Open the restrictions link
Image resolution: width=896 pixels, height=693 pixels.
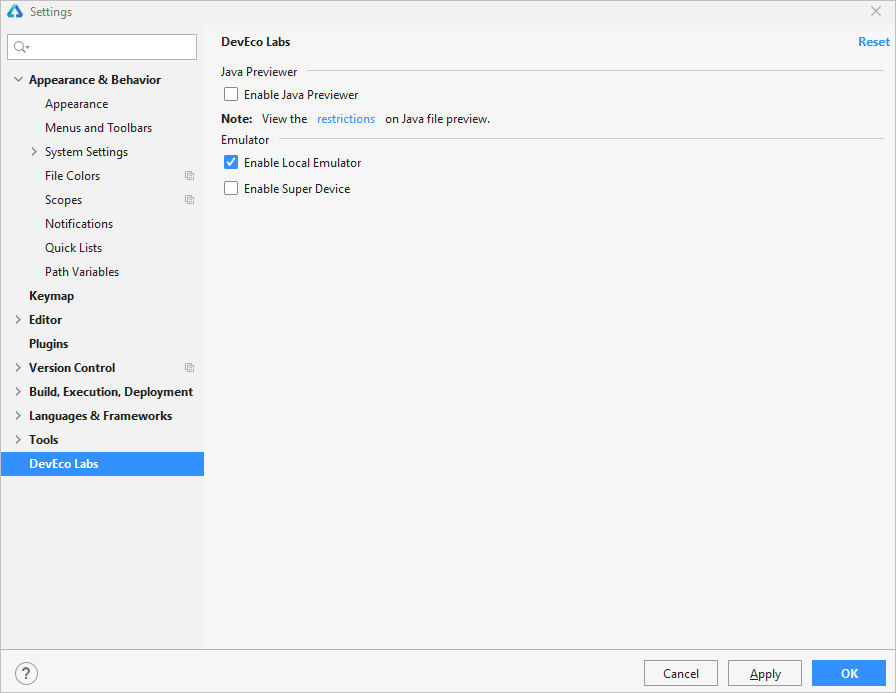click(x=346, y=119)
